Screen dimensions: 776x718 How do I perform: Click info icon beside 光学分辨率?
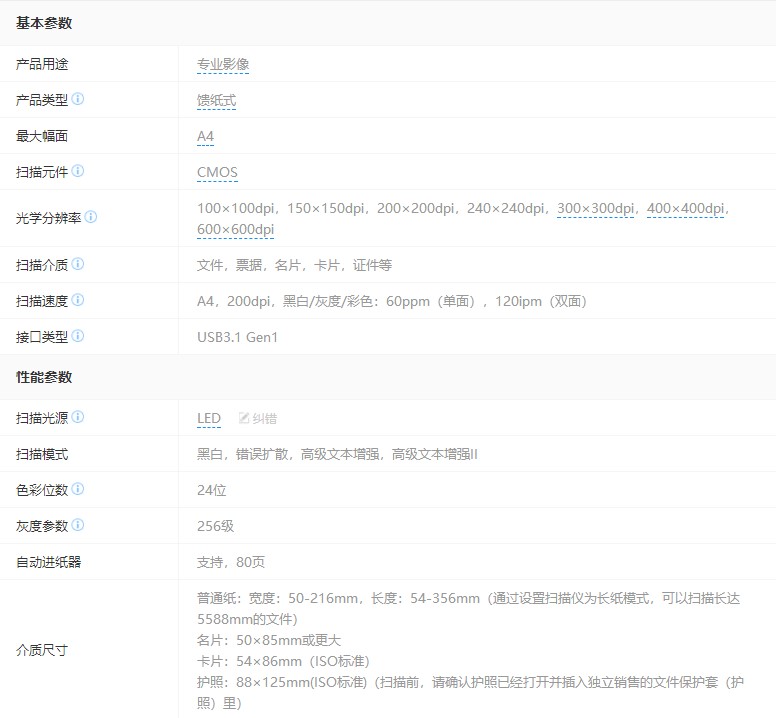(x=91, y=217)
